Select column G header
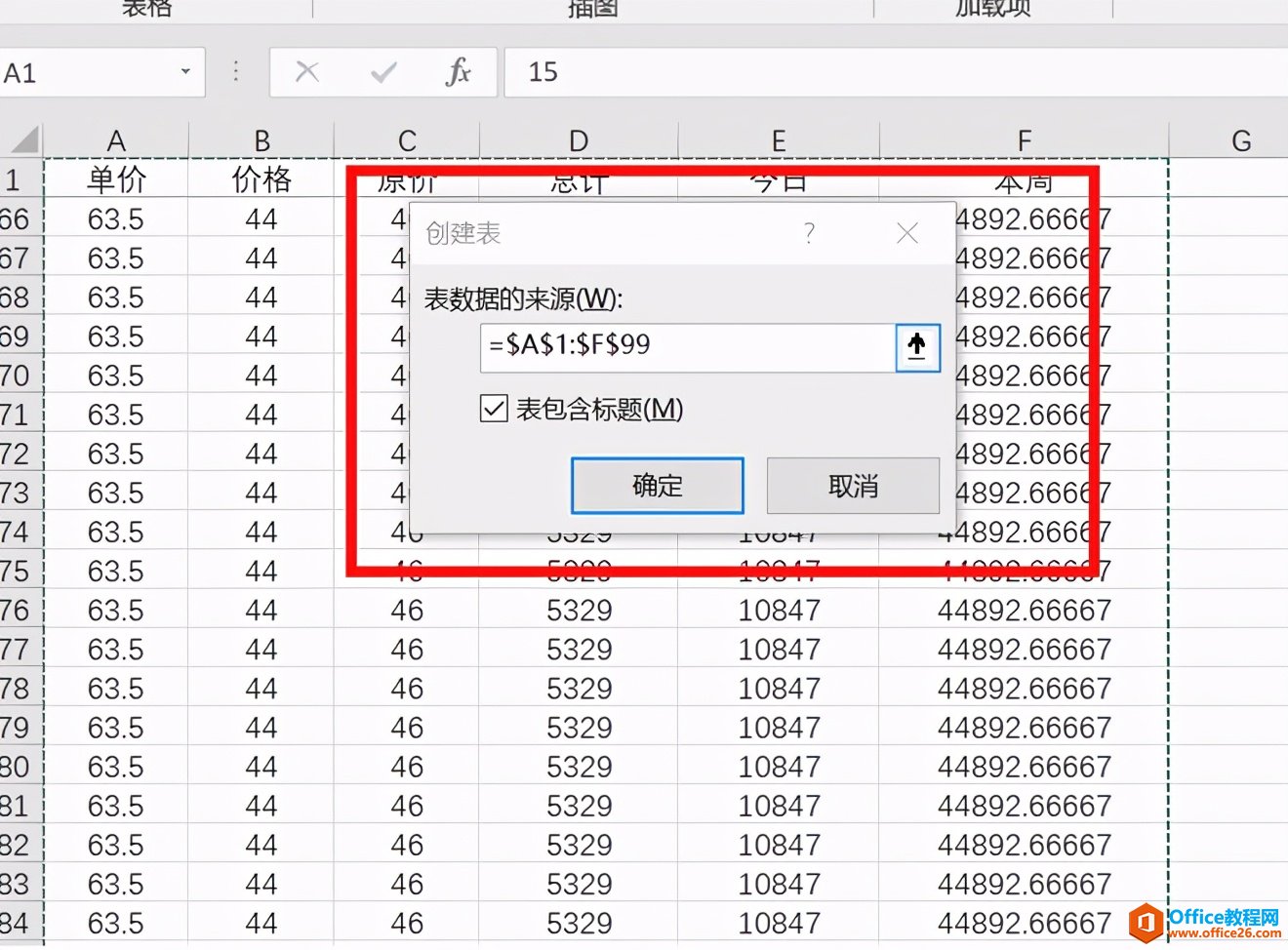The height and width of the screenshot is (950, 1288). (1241, 140)
